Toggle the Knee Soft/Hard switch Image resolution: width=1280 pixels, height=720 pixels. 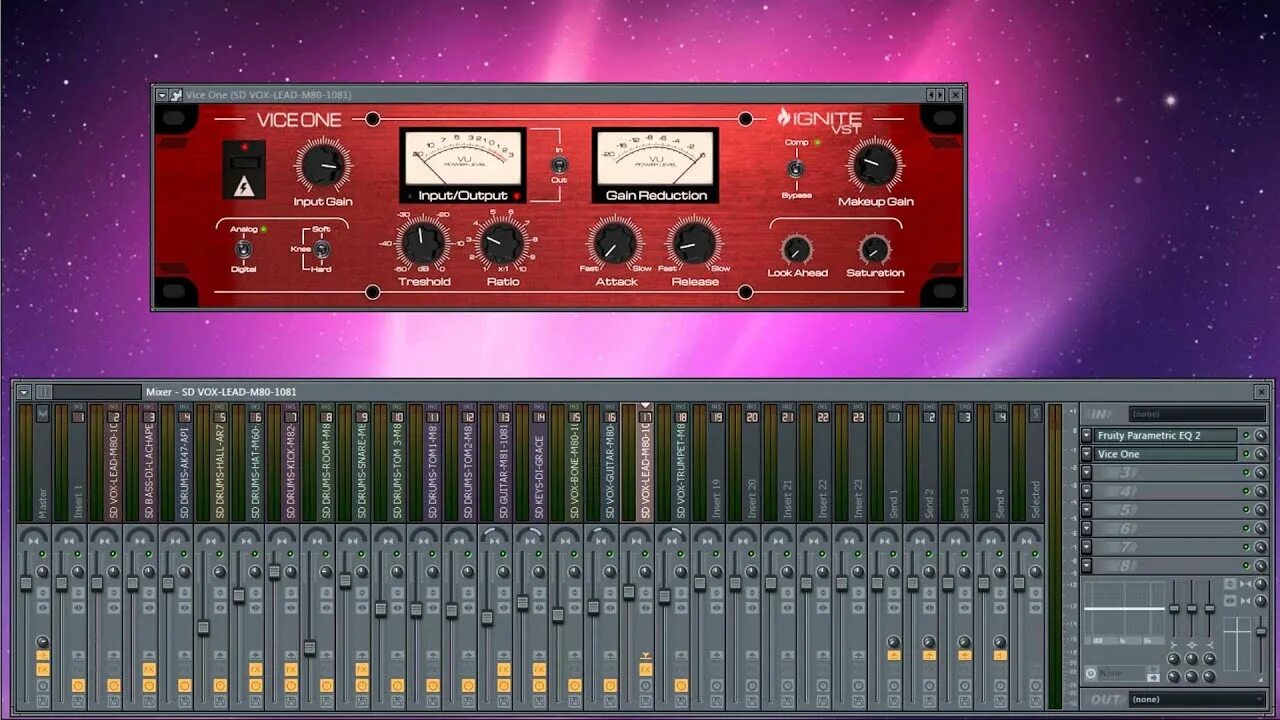tap(322, 249)
